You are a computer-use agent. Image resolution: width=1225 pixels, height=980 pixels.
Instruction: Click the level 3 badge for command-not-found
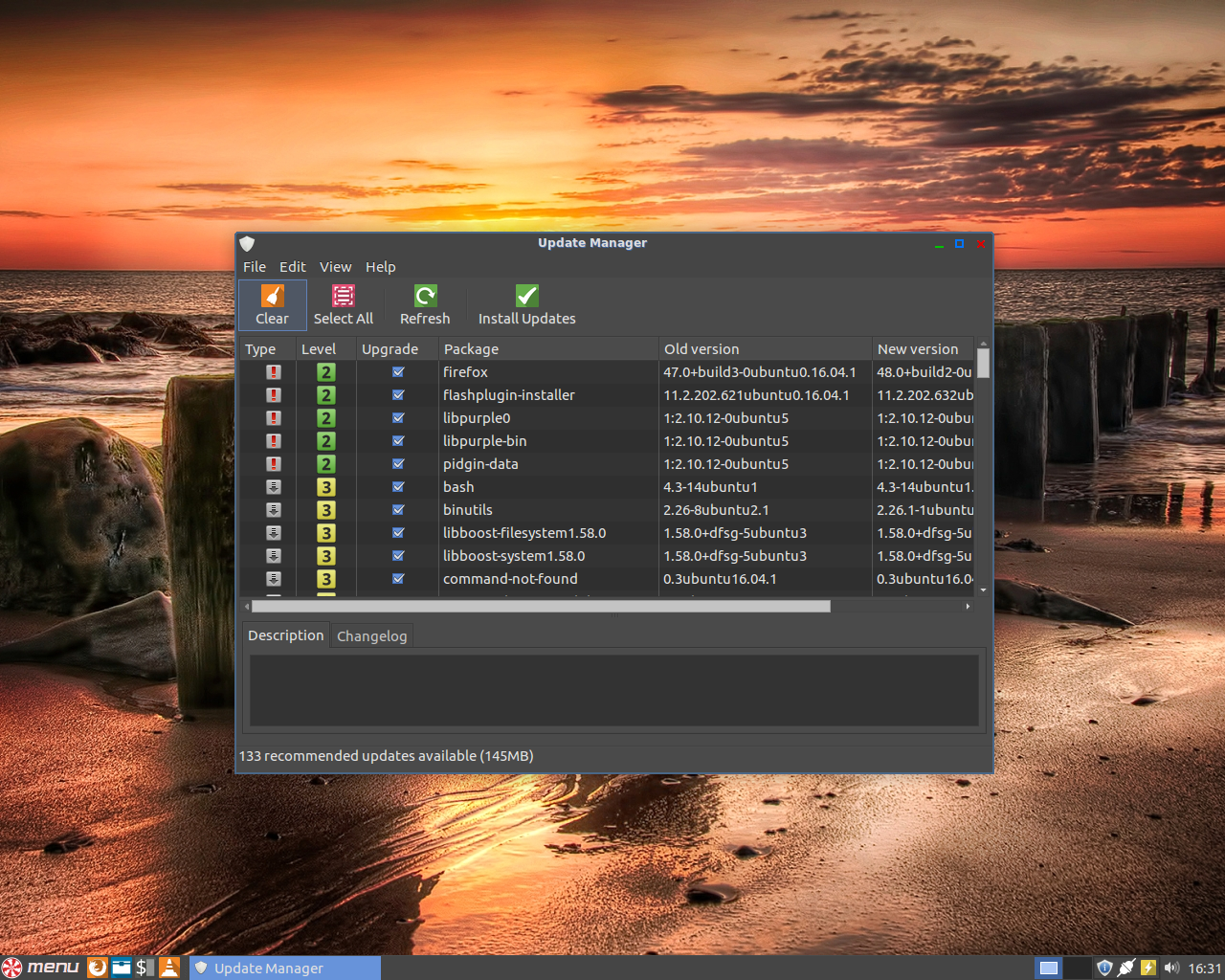pos(326,579)
